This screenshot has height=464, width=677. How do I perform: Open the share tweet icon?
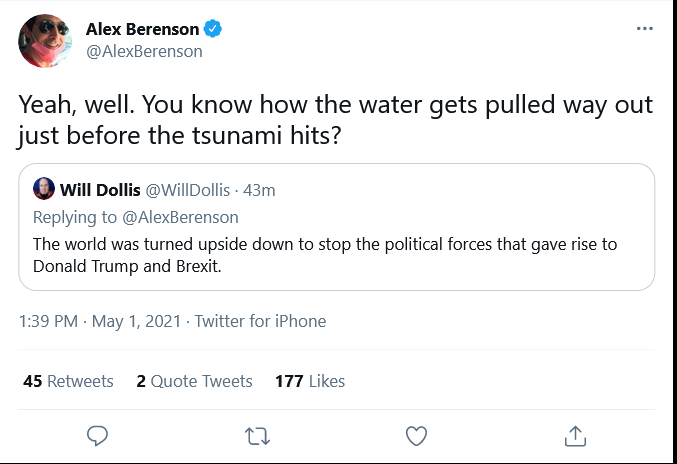pyautogui.click(x=576, y=436)
